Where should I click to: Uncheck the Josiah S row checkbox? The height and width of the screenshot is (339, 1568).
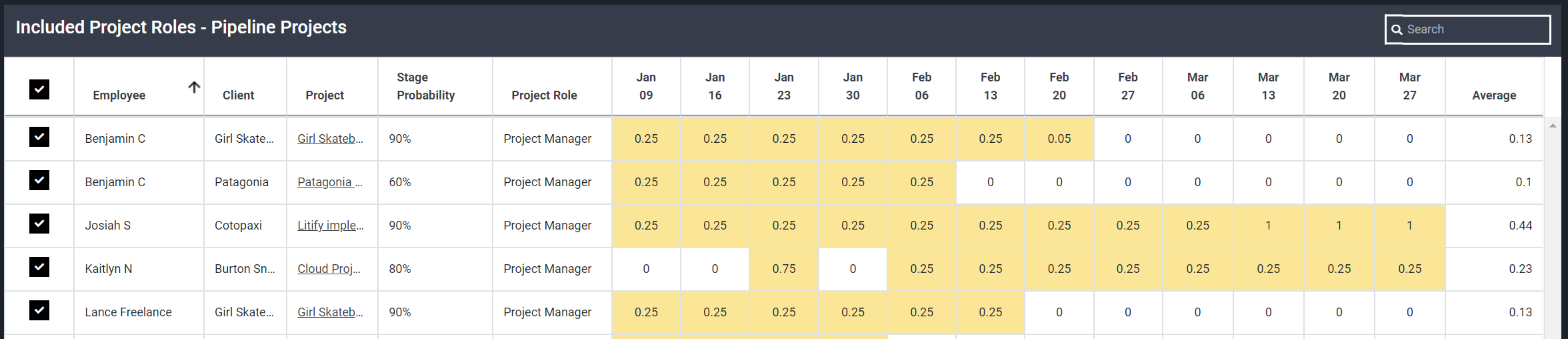point(39,224)
